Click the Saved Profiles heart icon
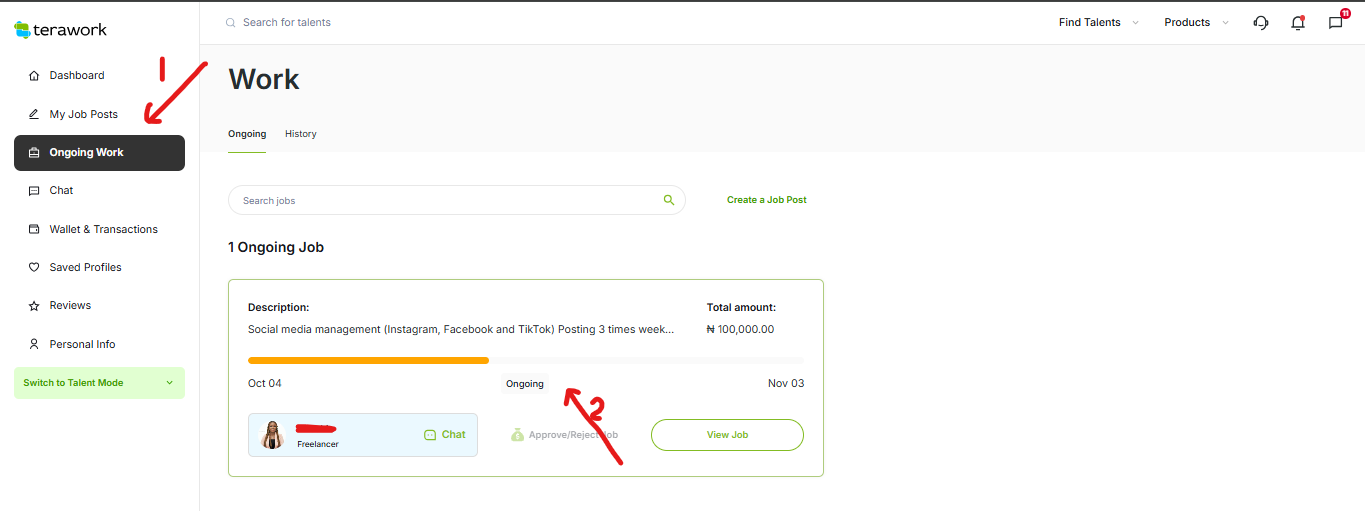This screenshot has height=511, width=1365. pos(34,268)
